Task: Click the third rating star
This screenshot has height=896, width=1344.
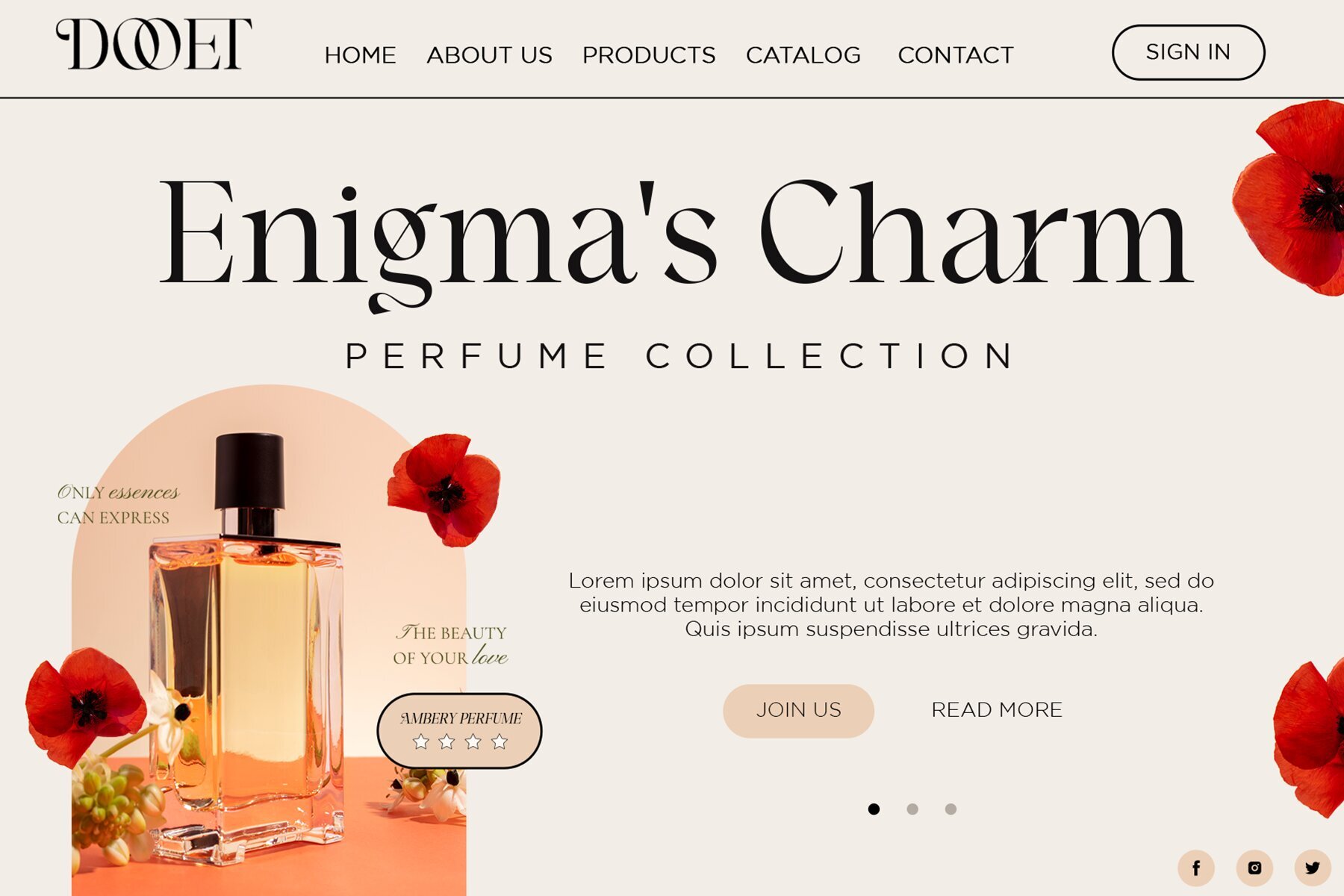Action: coord(473,741)
